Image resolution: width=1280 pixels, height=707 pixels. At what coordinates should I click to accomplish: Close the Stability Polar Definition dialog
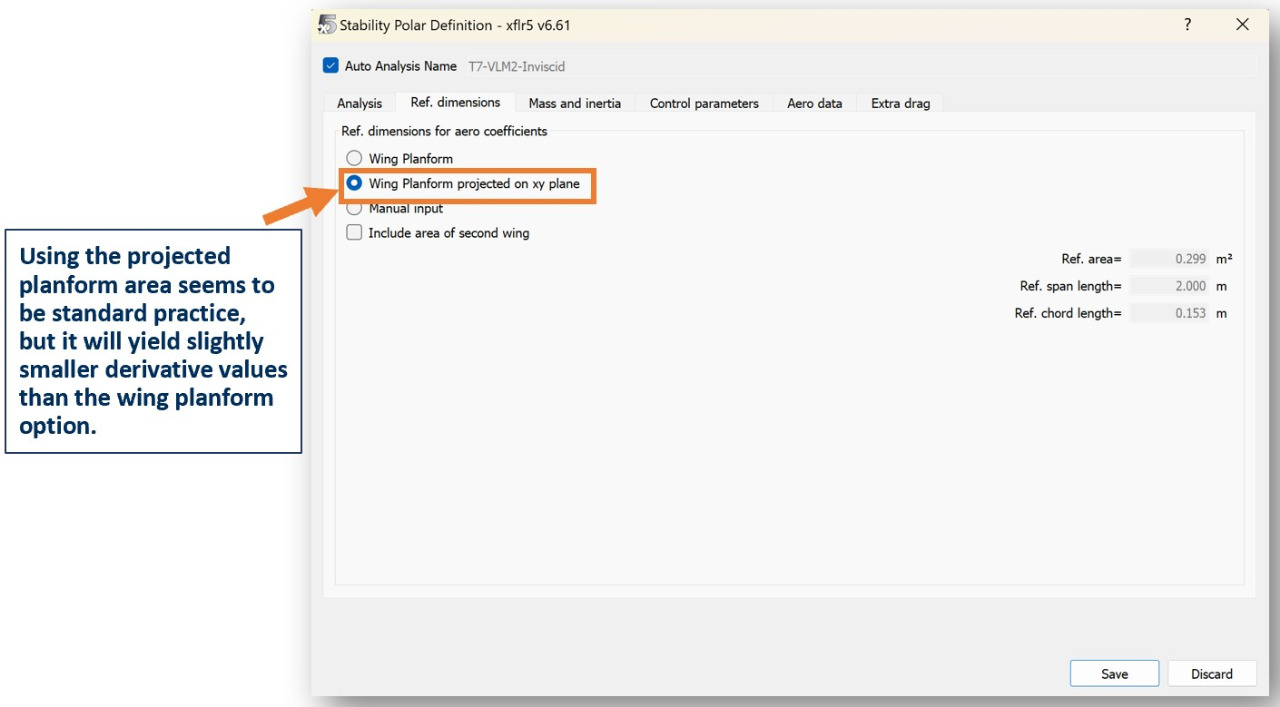(1242, 25)
